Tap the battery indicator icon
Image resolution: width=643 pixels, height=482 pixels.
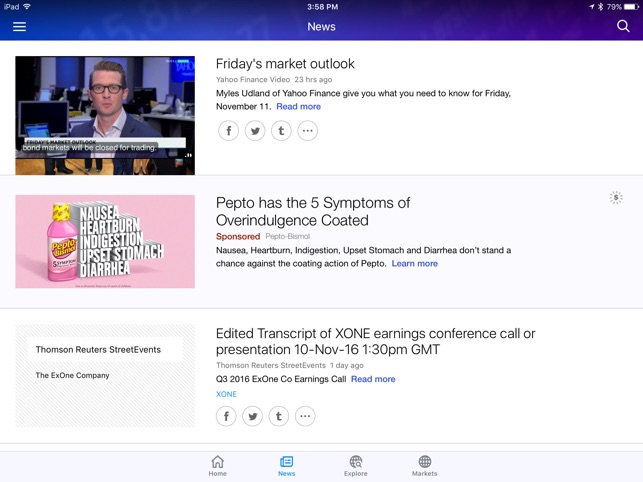[631, 7]
